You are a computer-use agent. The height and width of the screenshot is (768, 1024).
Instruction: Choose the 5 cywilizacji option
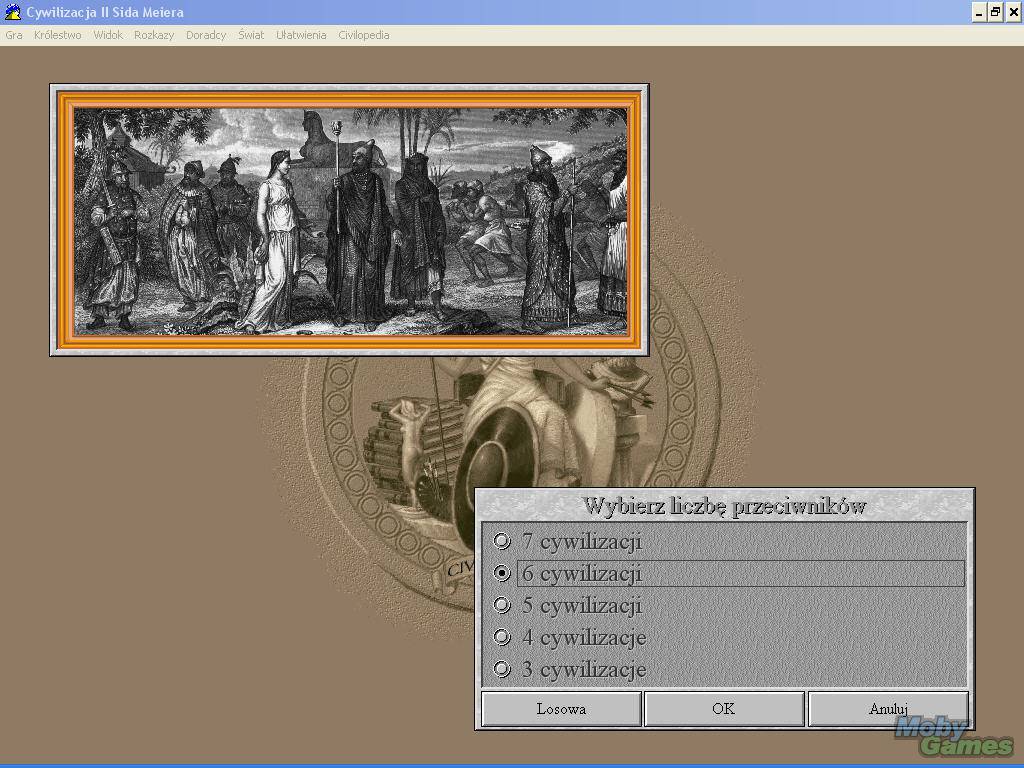[502, 605]
